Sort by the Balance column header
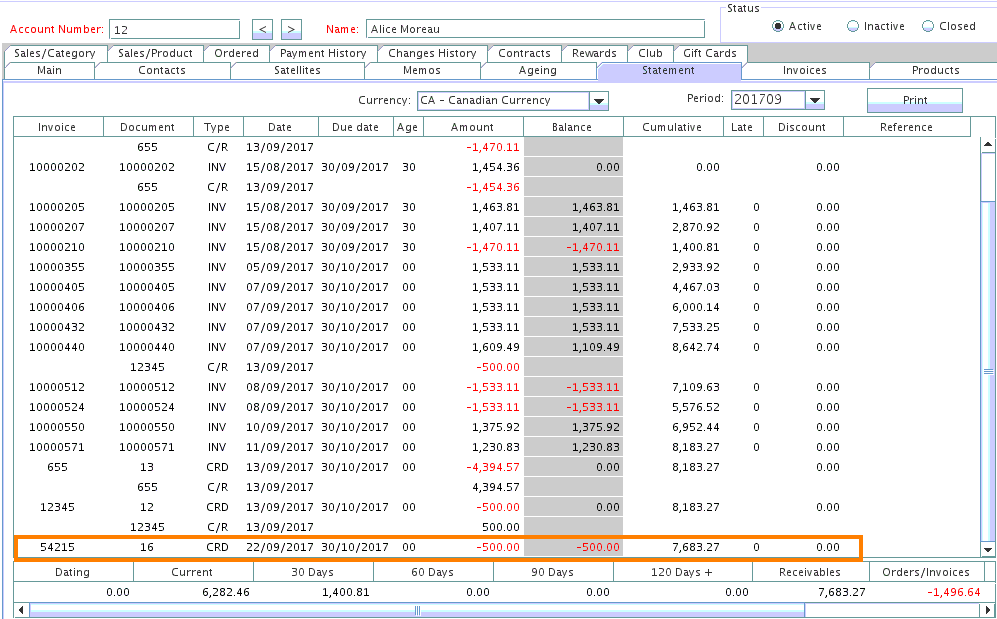997x619 pixels. pyautogui.click(x=572, y=127)
